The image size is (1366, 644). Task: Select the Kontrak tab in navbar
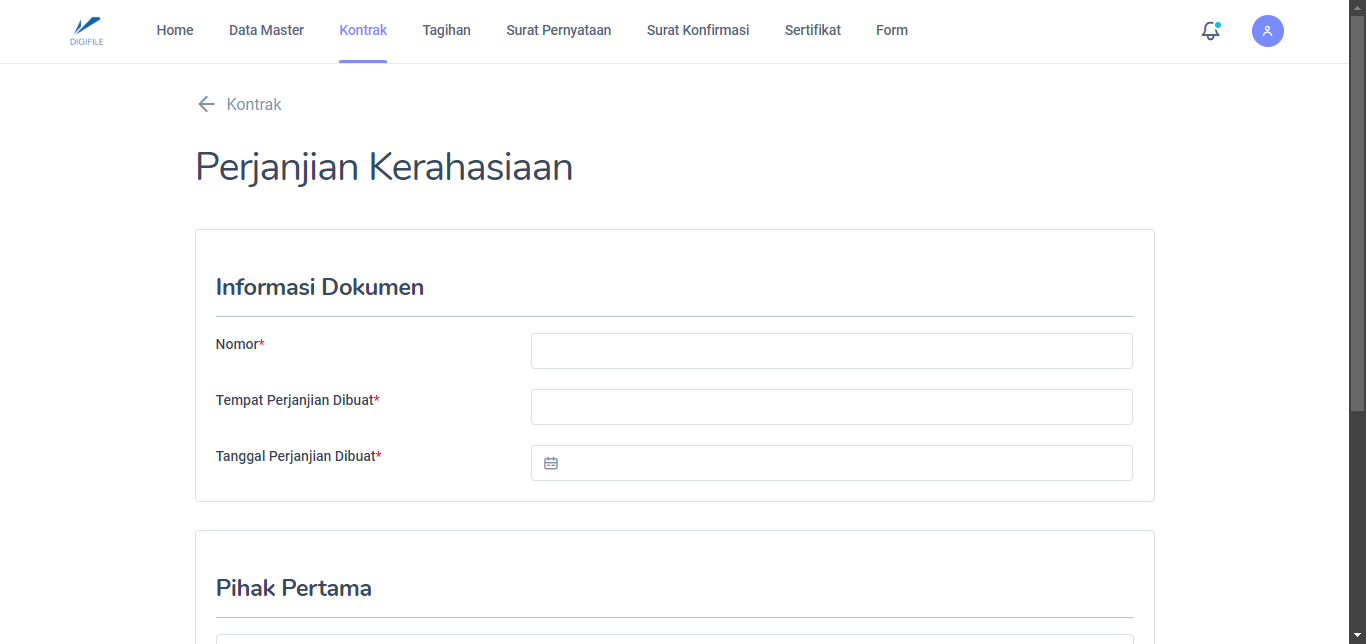(x=363, y=30)
